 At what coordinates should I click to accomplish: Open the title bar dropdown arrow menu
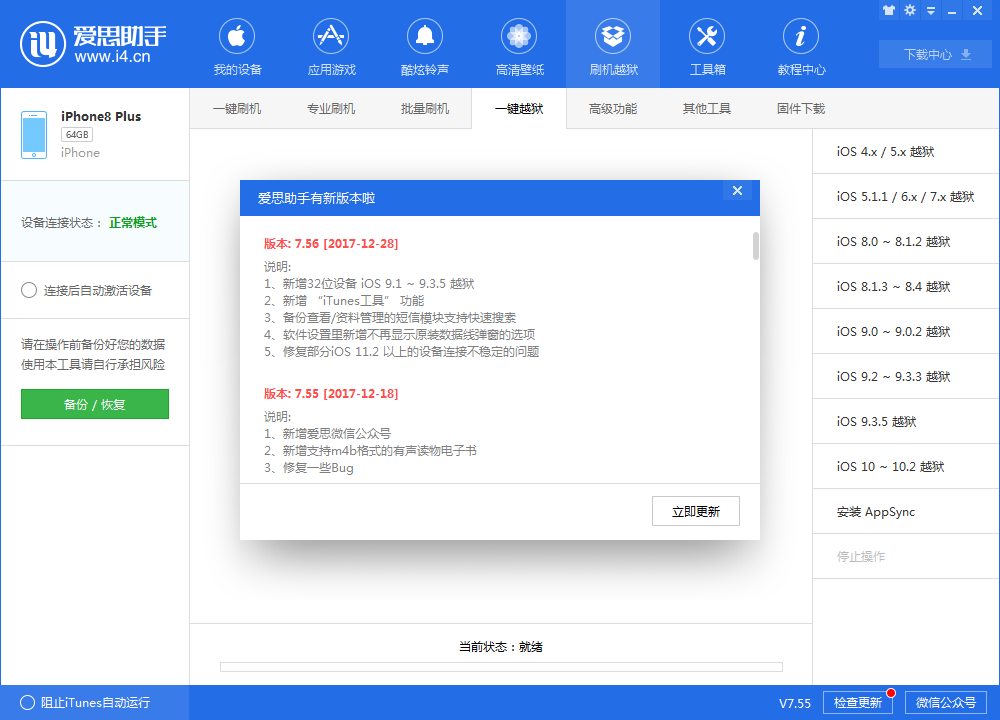(x=930, y=9)
